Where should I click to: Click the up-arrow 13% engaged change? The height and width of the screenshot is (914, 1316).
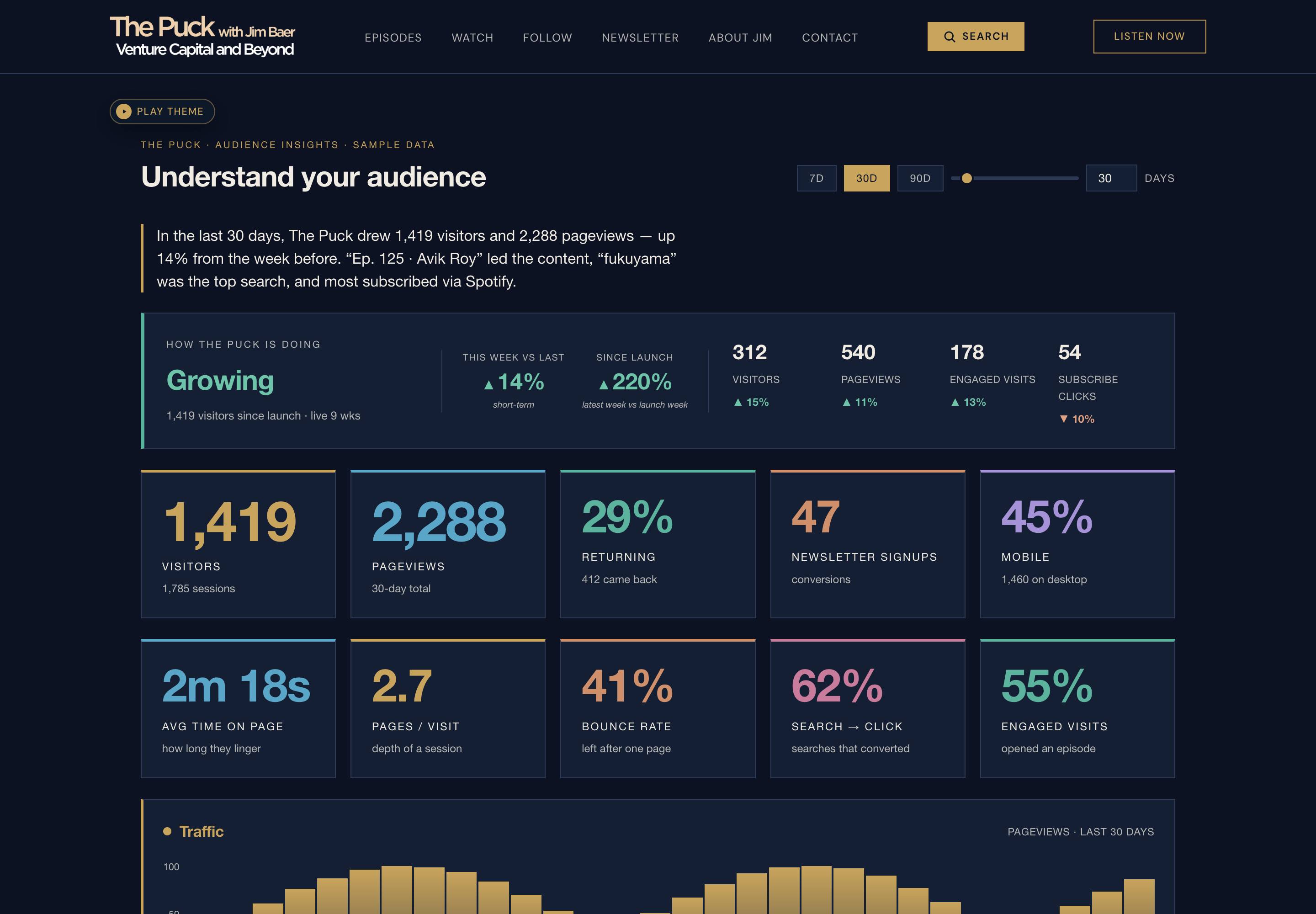pyautogui.click(x=968, y=402)
